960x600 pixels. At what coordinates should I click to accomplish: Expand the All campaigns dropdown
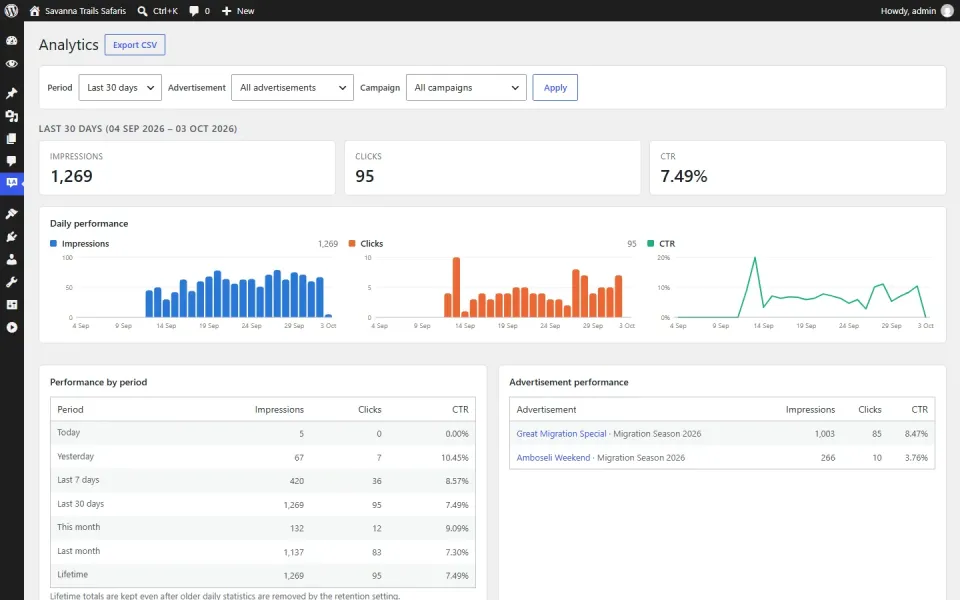pos(466,88)
